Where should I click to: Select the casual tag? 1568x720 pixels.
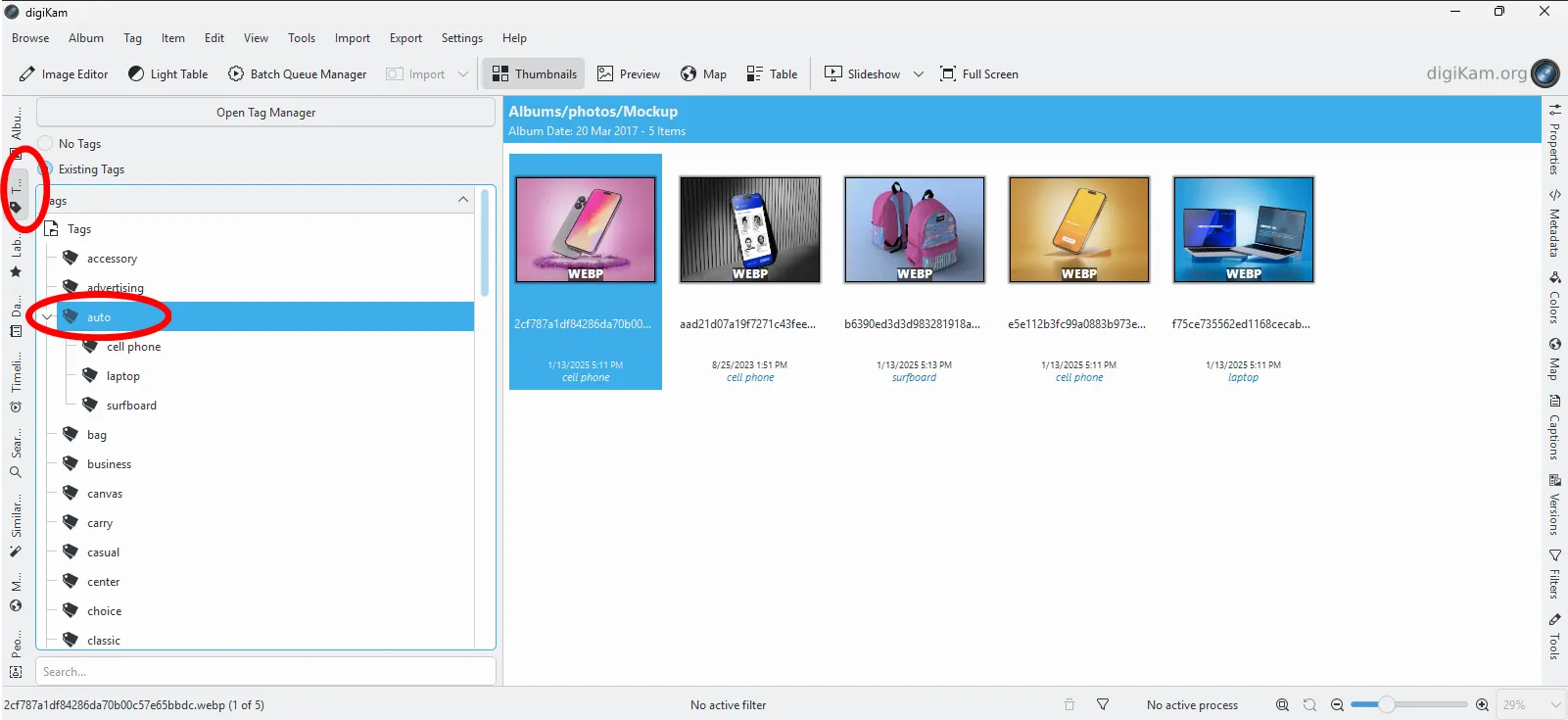(x=103, y=552)
